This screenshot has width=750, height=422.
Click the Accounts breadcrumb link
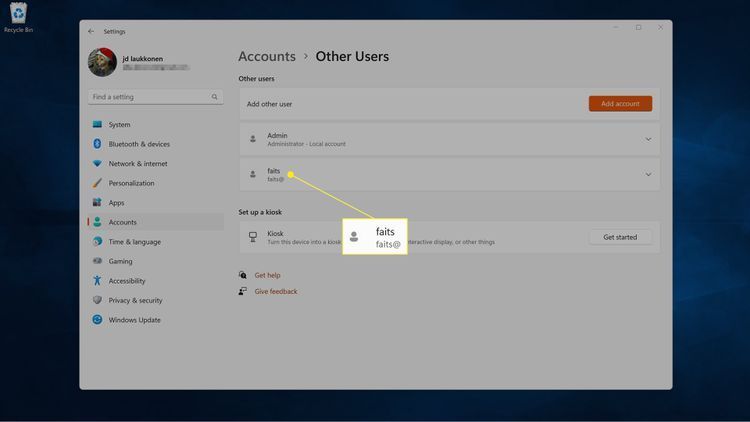click(x=267, y=57)
